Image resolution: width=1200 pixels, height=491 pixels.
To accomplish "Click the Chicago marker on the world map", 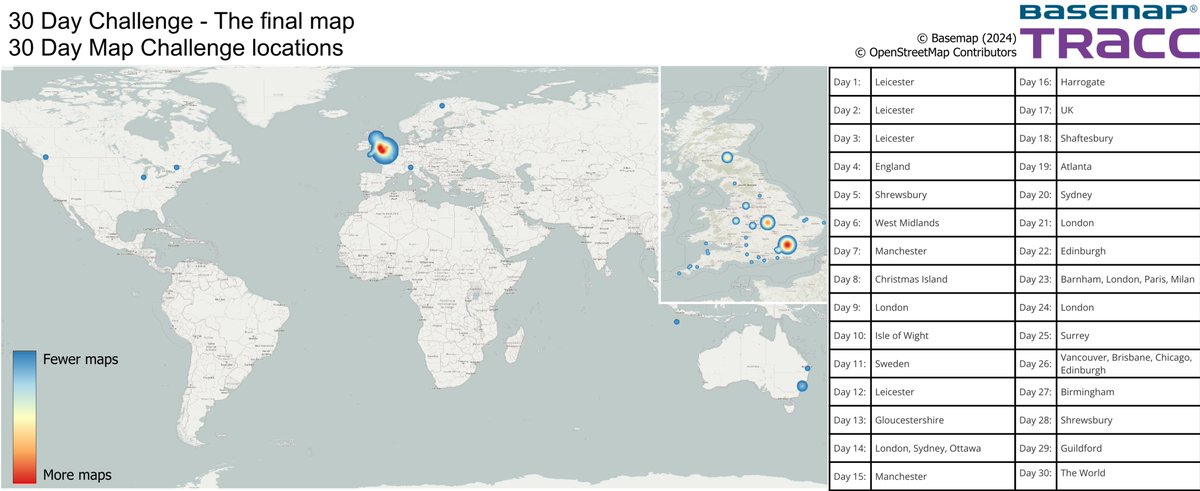I will coord(144,177).
